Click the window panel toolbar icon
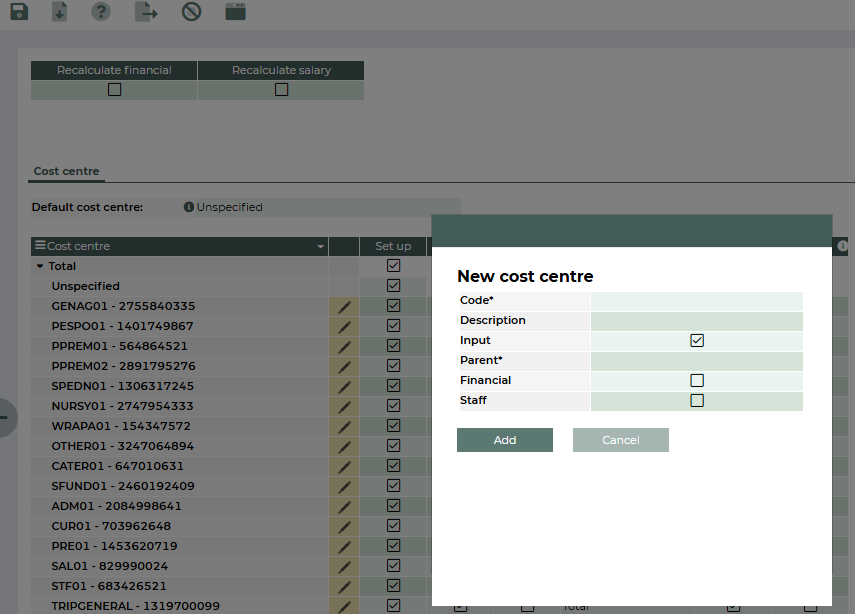 (x=235, y=12)
